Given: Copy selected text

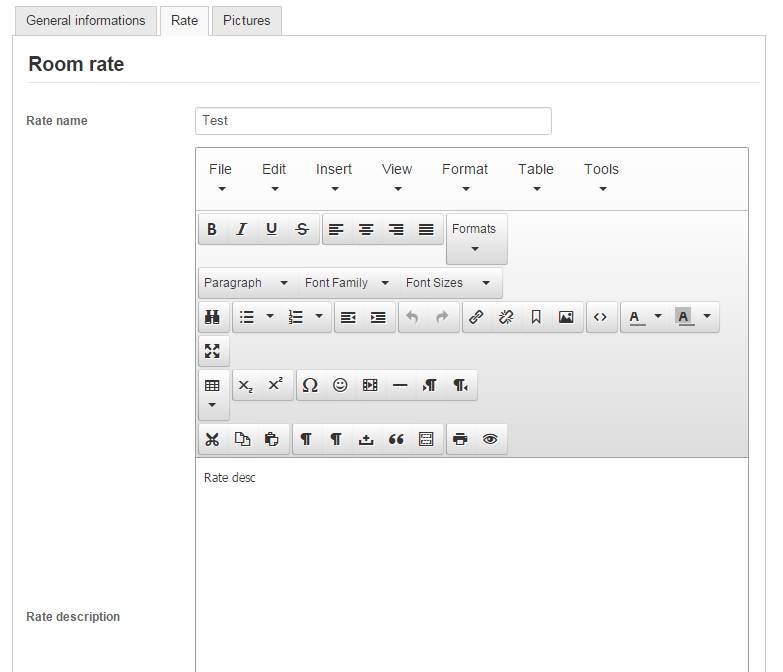Looking at the screenshot, I should [x=243, y=439].
